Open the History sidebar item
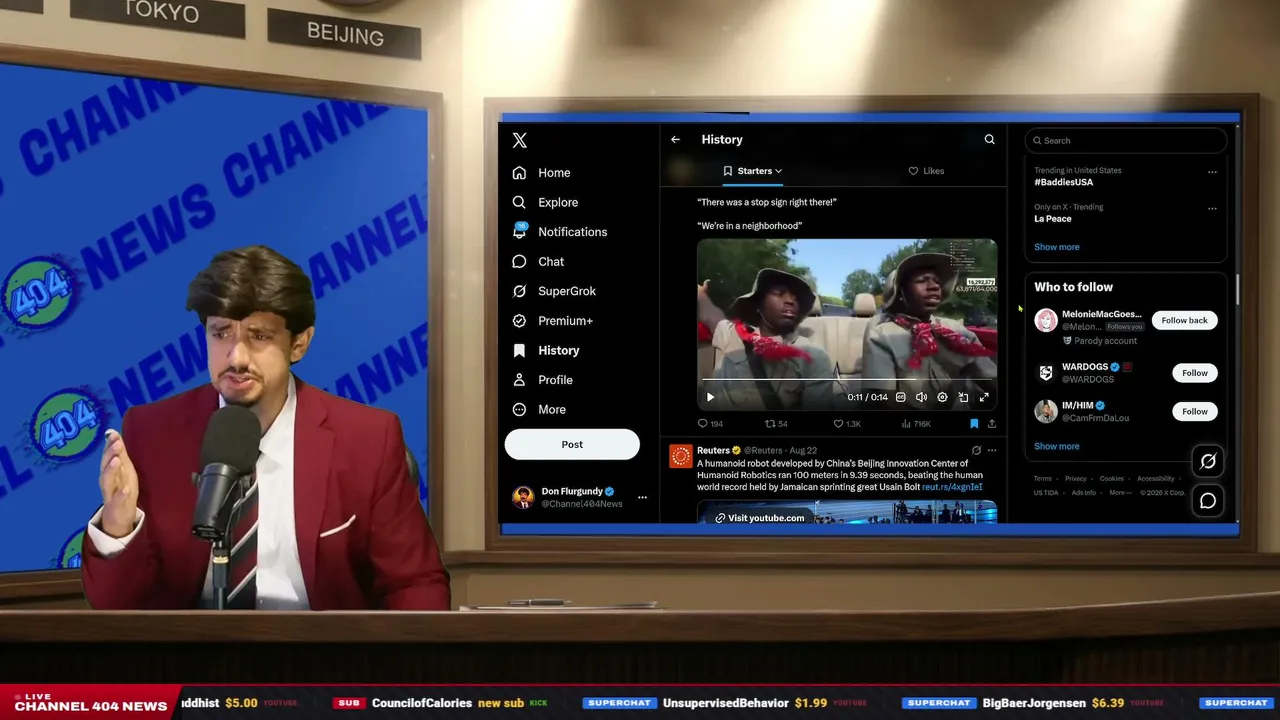Image resolution: width=1280 pixels, height=720 pixels. 545,351
